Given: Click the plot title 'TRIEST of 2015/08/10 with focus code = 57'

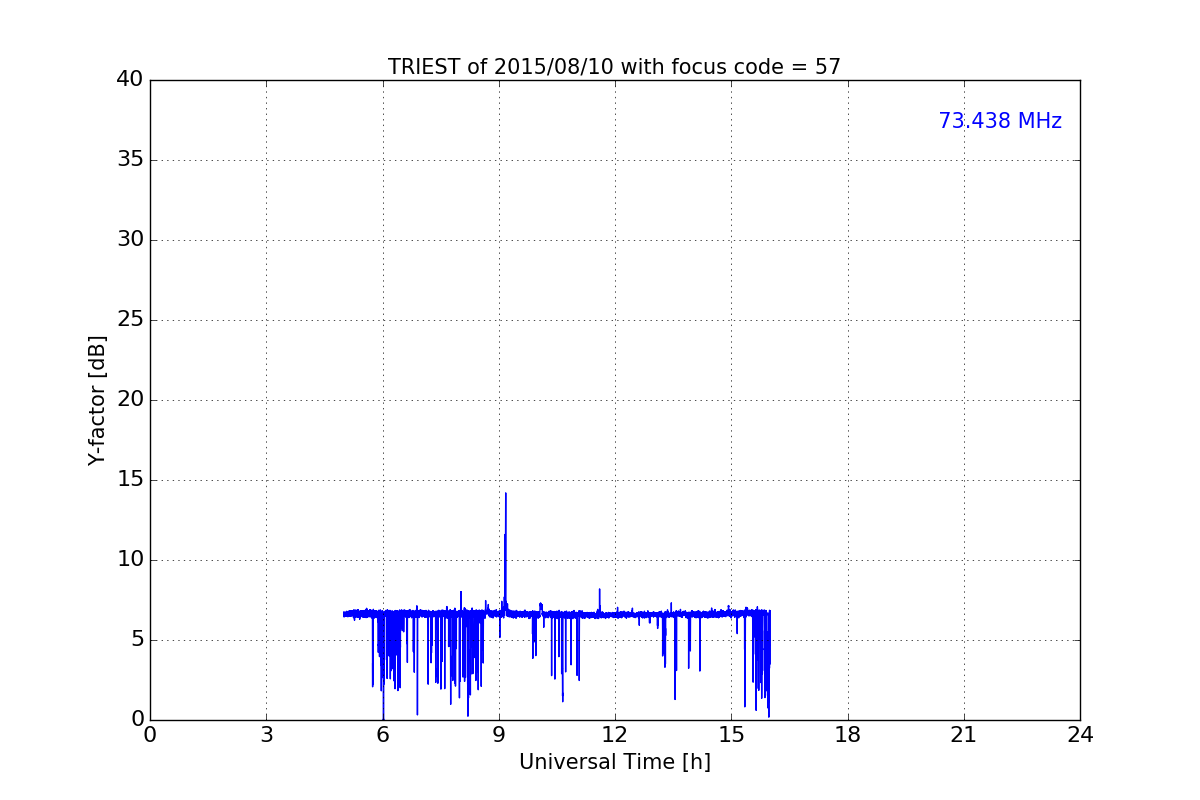Looking at the screenshot, I should point(614,67).
